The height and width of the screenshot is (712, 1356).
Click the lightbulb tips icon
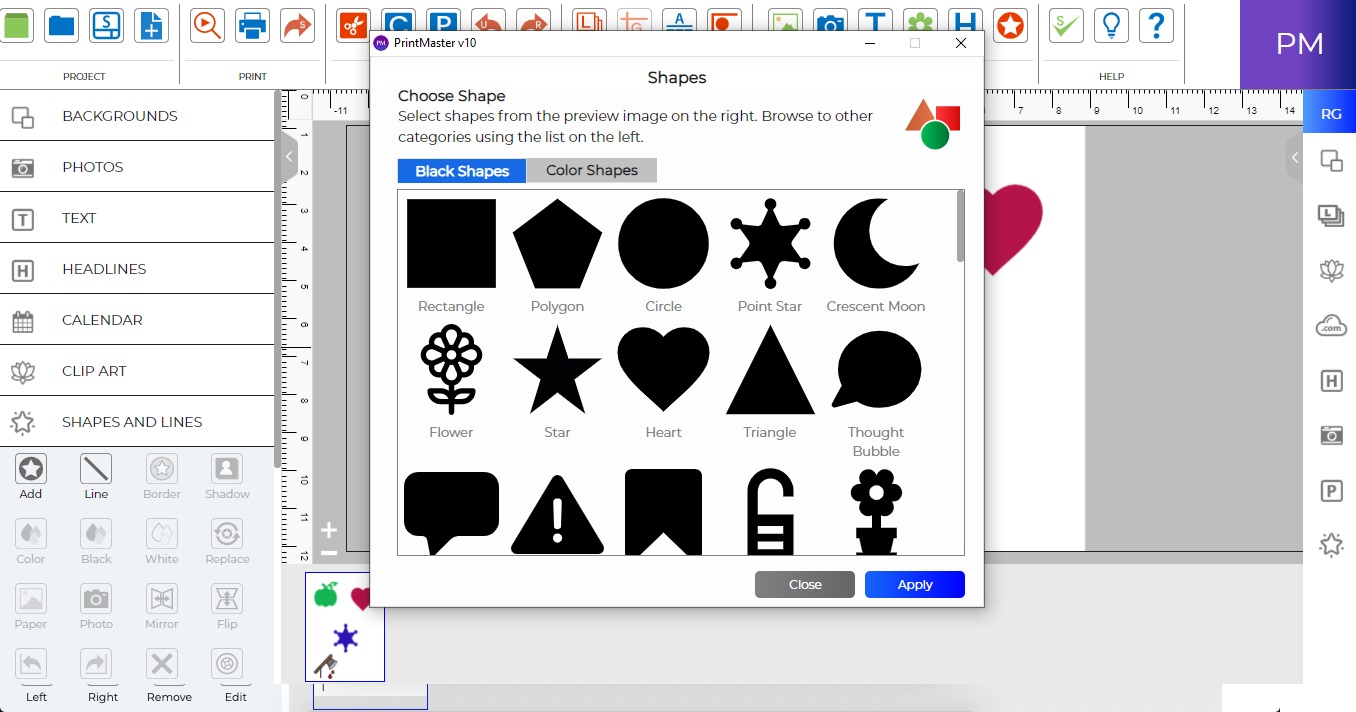pos(1111,25)
